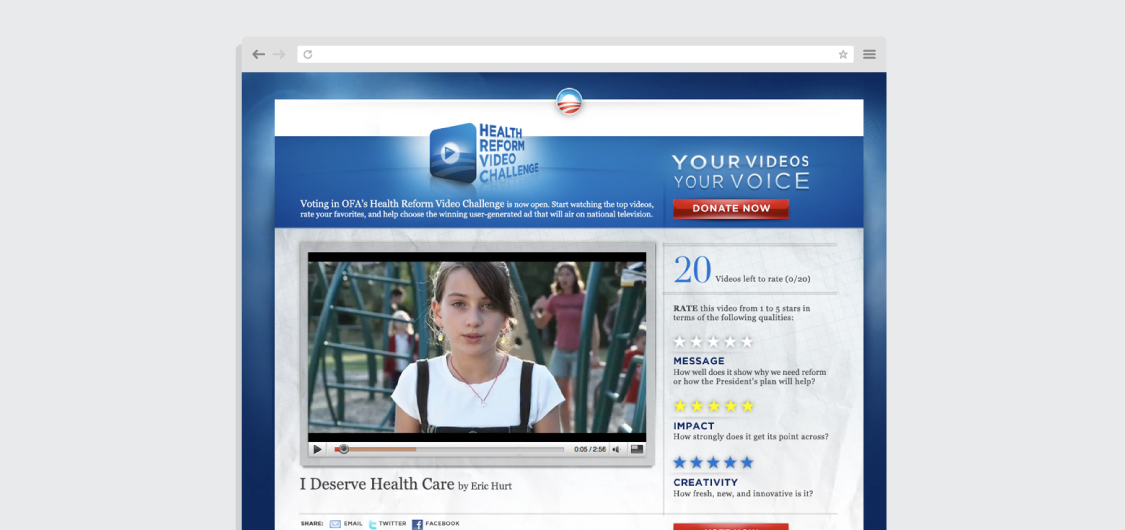Viewport: 1125px width, 530px height.
Task: Select the first blue star for Creativity
Action: point(680,462)
